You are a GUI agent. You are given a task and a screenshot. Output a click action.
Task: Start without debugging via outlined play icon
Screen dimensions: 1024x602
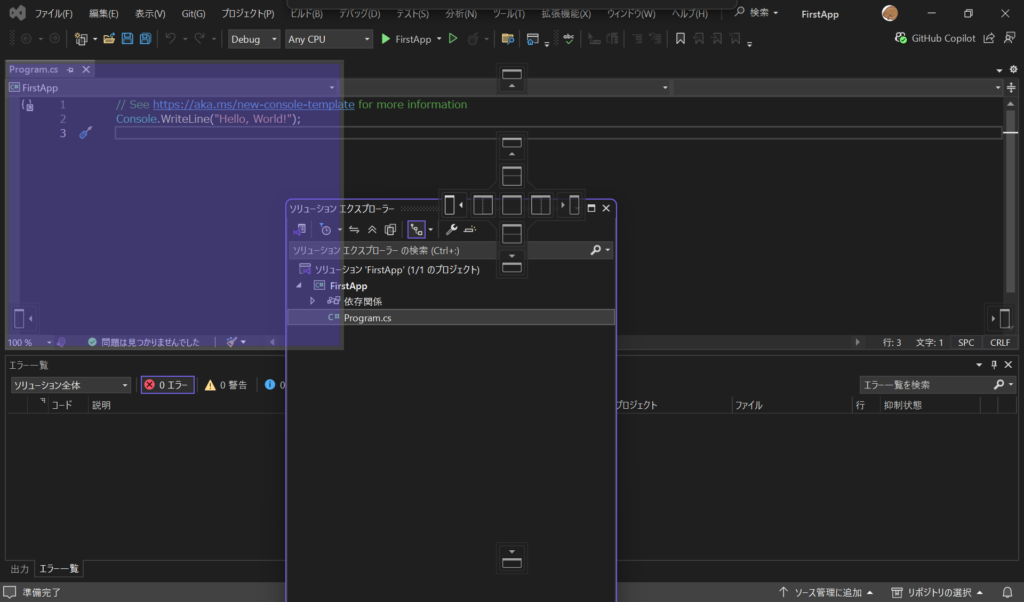(x=453, y=39)
